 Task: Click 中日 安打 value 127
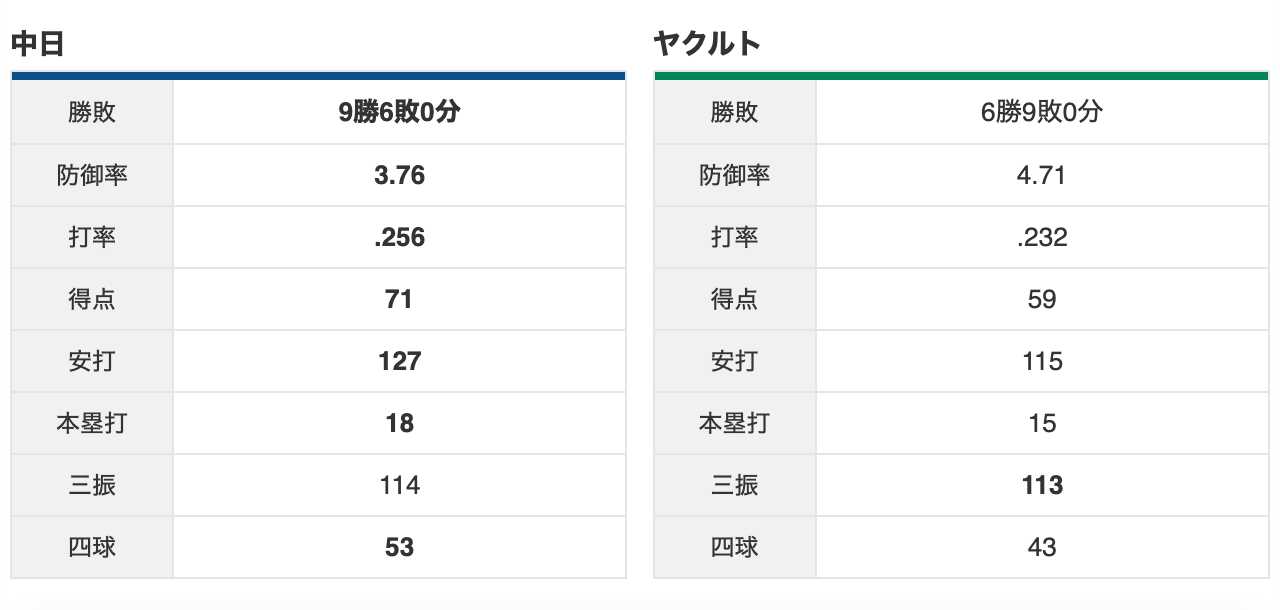(399, 361)
